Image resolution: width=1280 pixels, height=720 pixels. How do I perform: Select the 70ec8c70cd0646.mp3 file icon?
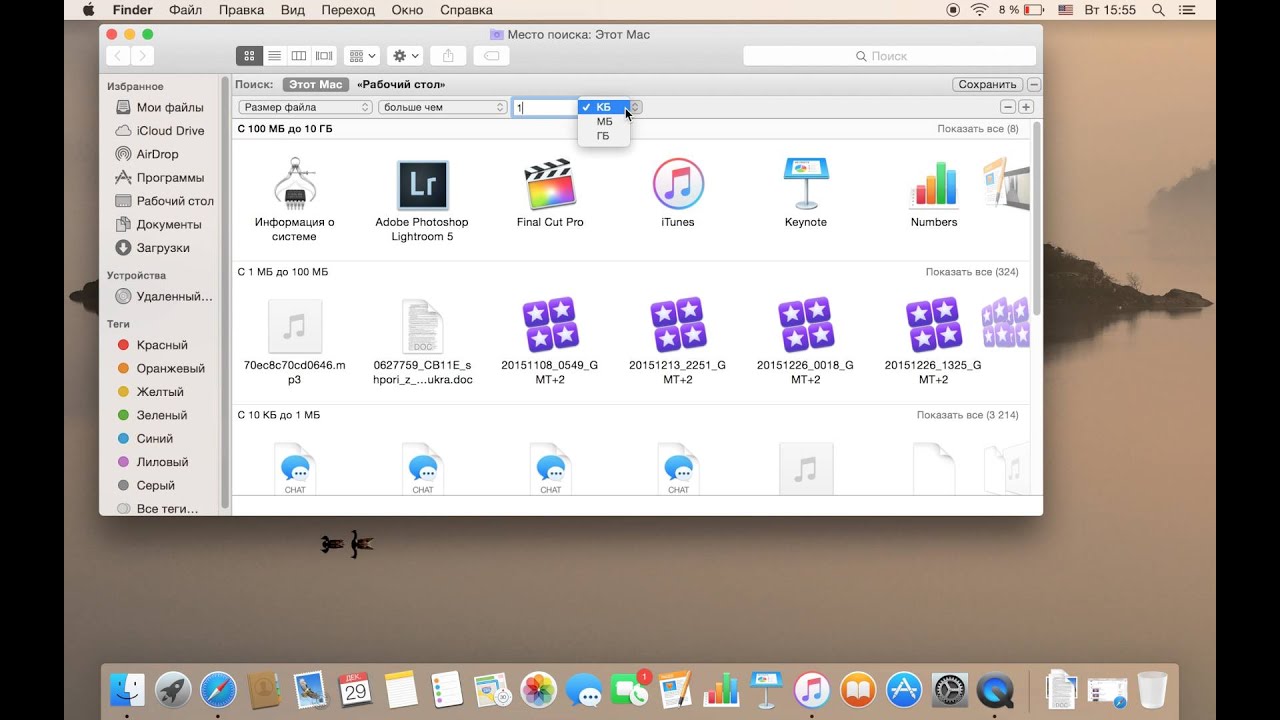(x=295, y=326)
